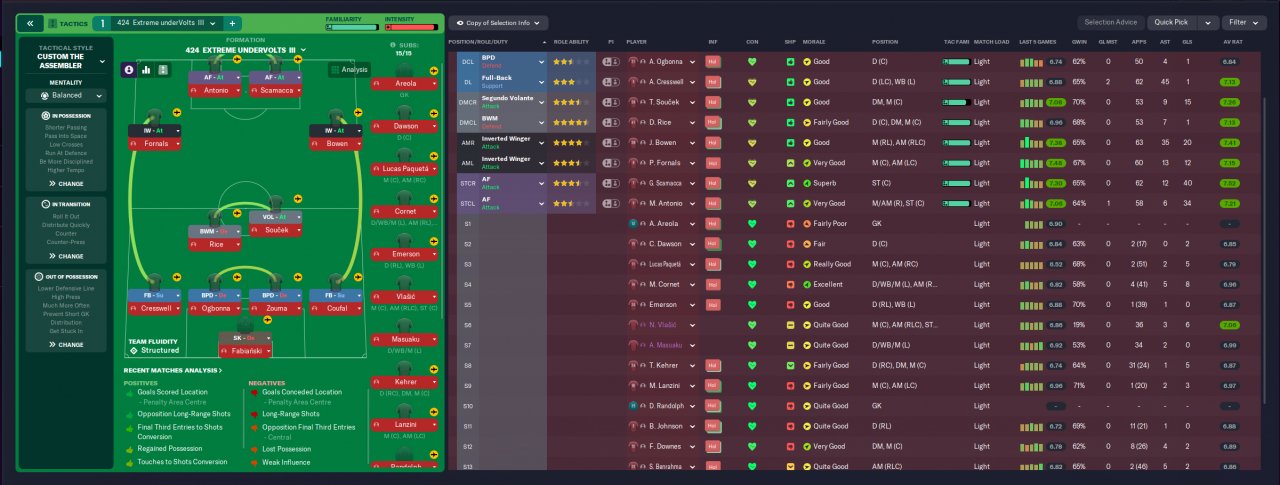Collapse the tactics panel with double-chevron icon
Viewport: 1280px width, 485px height.
[30, 22]
